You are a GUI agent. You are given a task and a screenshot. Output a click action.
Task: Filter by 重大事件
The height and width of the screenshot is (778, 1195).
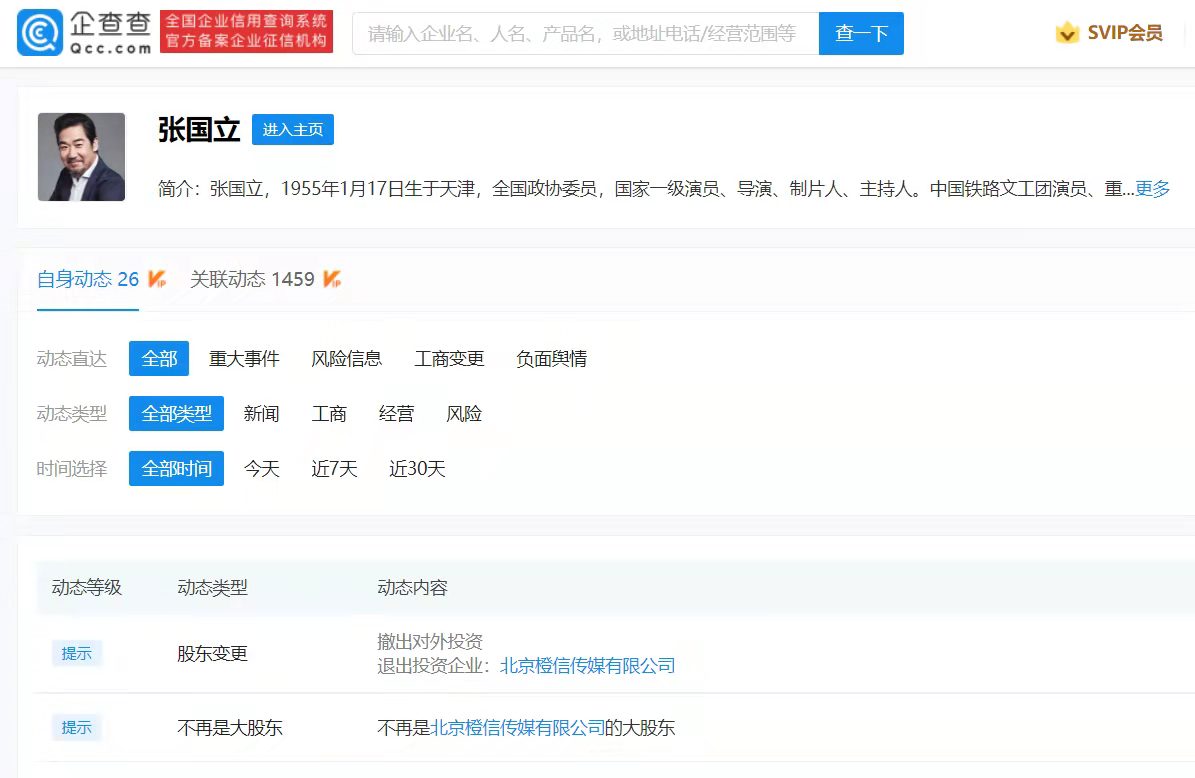pyautogui.click(x=244, y=359)
